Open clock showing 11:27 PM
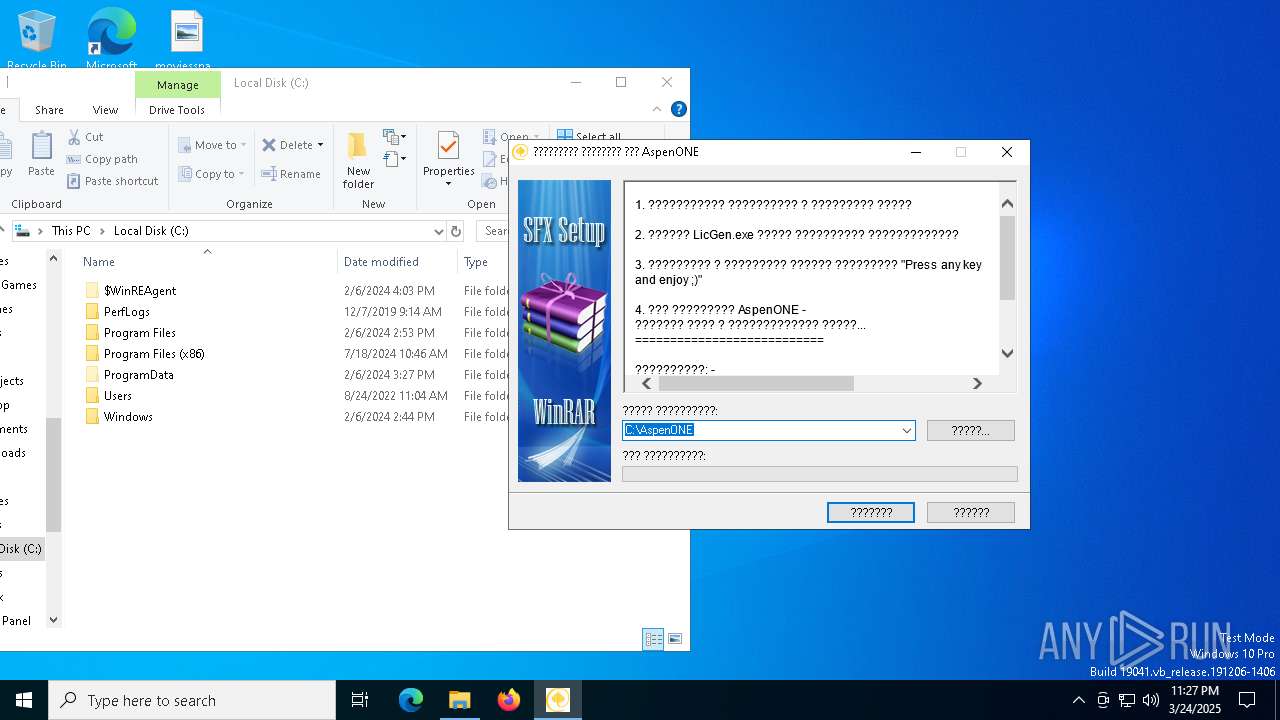1280x720 pixels. coord(1195,700)
